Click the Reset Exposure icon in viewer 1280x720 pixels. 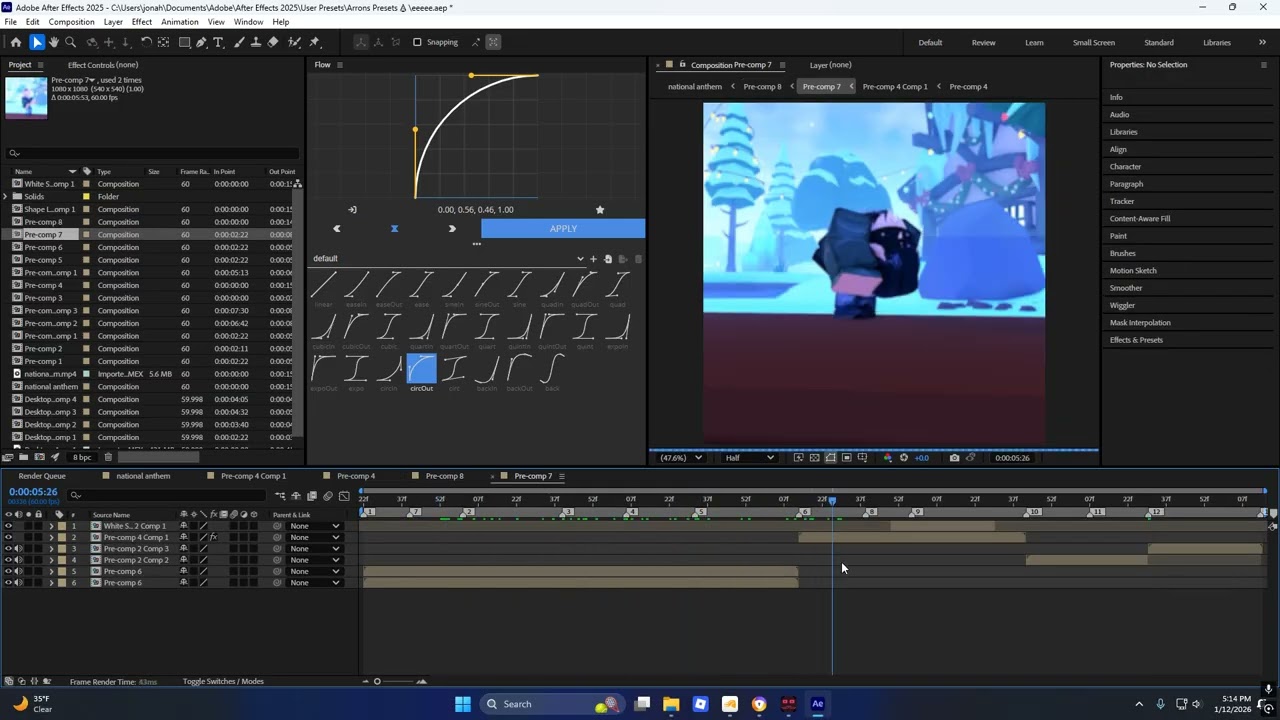click(904, 458)
